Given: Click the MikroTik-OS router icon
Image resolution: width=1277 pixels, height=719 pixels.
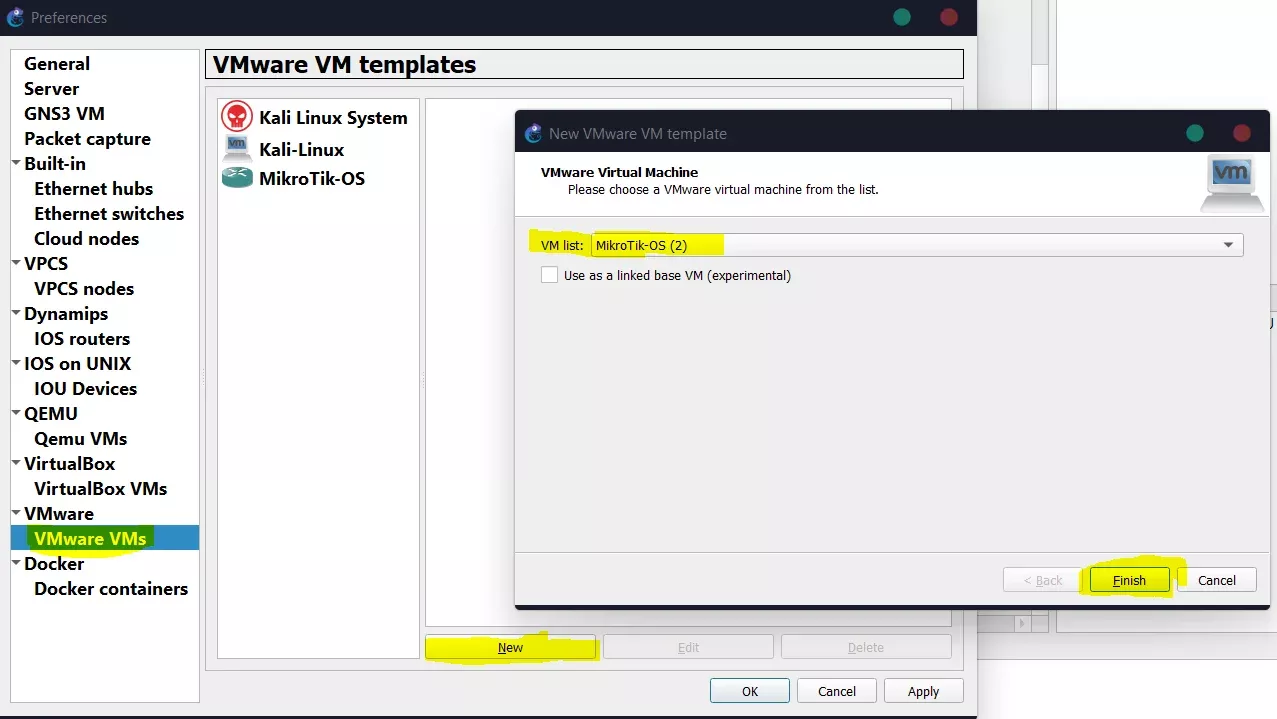Looking at the screenshot, I should (237, 179).
